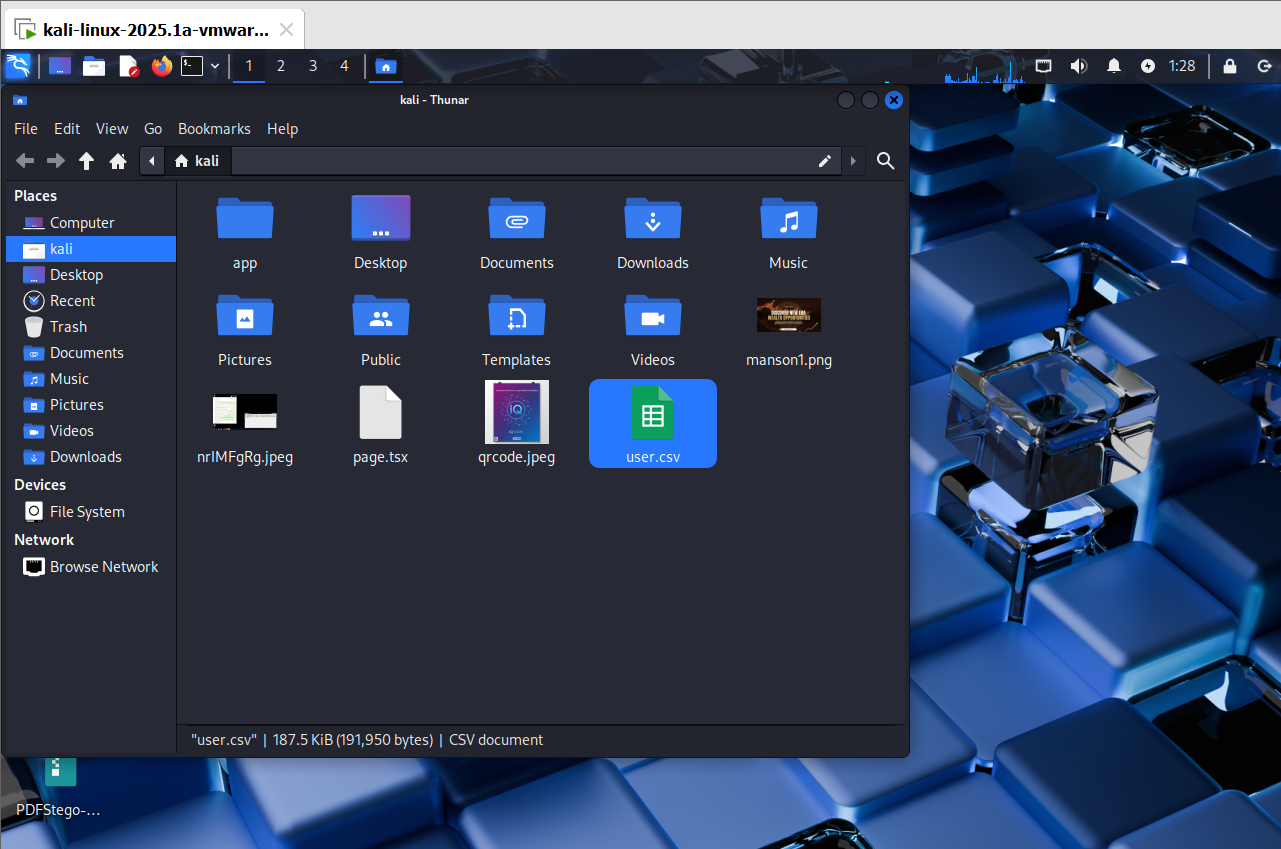The image size is (1281, 849).
Task: Expand the terminal launcher dropdown arrow
Action: click(215, 66)
